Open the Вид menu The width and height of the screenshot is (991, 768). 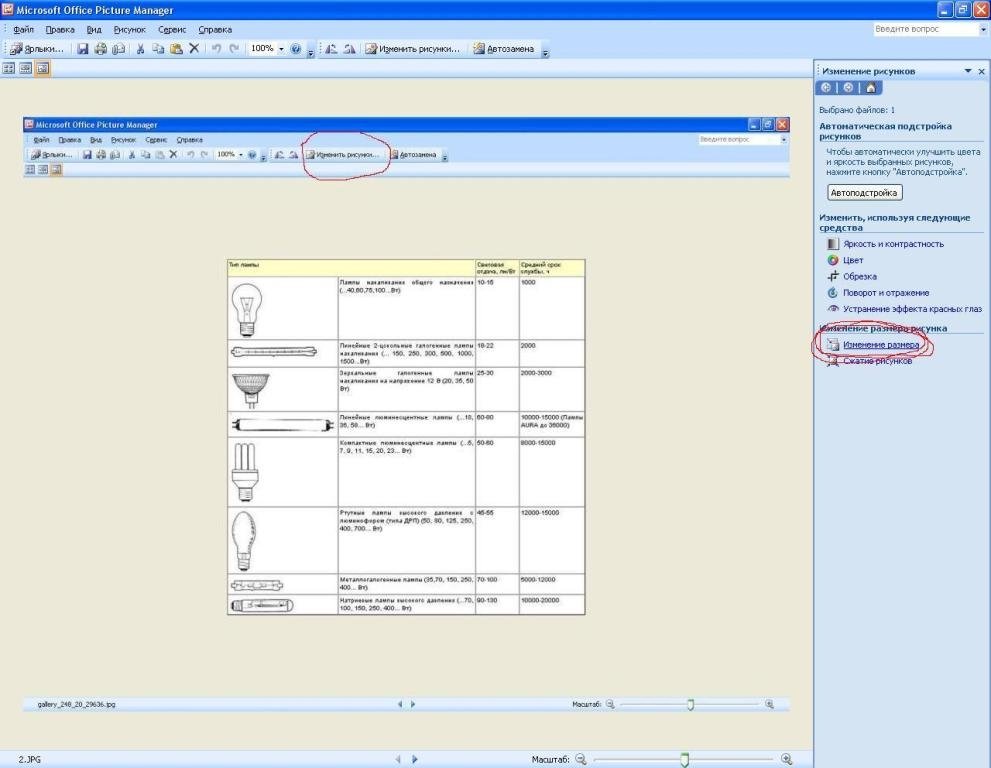[94, 30]
